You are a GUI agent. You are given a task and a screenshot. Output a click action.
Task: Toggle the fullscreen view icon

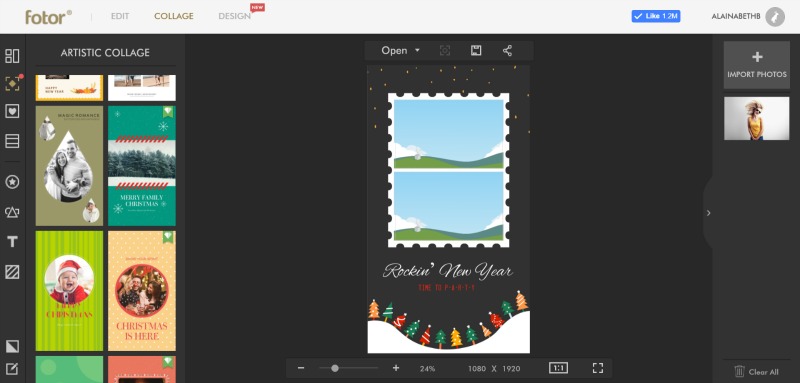pyautogui.click(x=598, y=368)
